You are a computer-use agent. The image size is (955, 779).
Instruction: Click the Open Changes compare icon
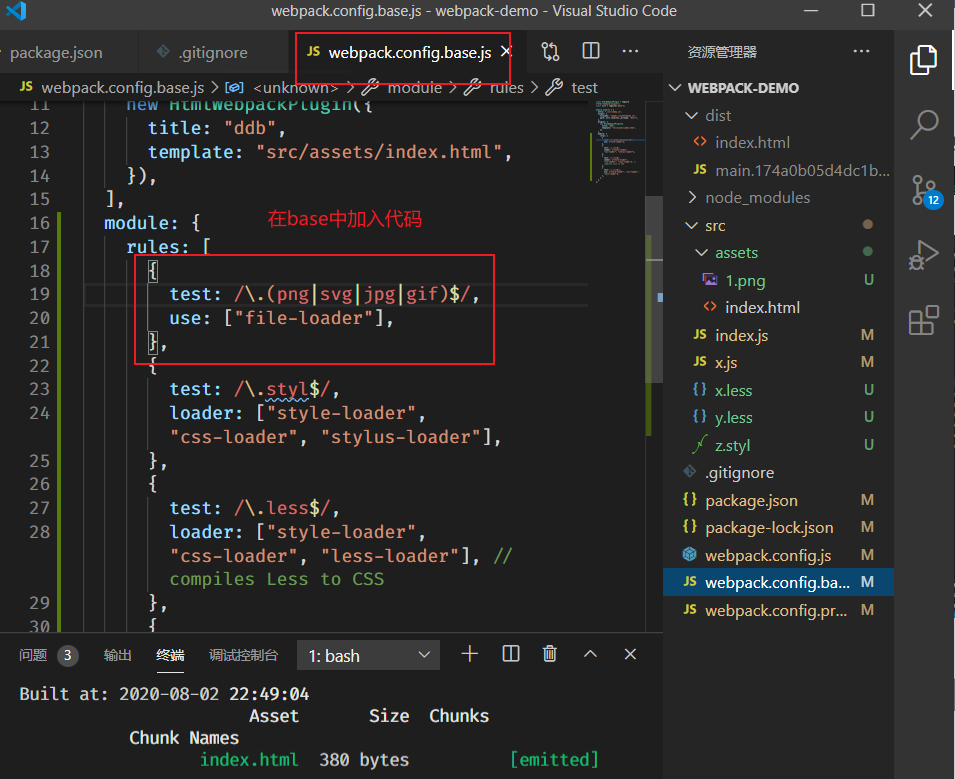pyautogui.click(x=550, y=52)
